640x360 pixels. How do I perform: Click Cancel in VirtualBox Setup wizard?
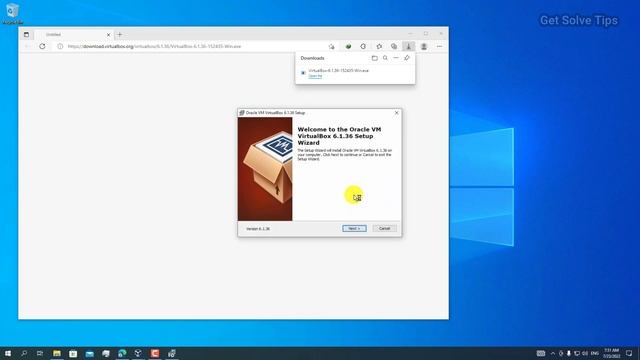point(384,229)
